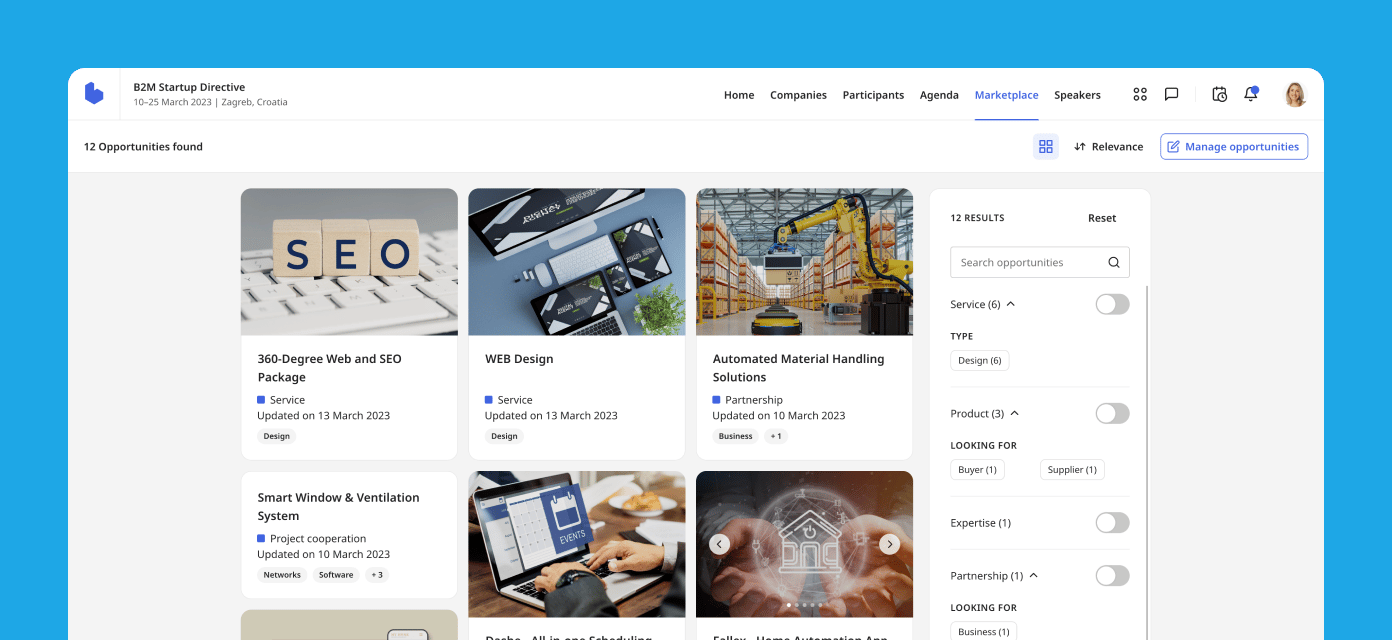Open the WEB Design opportunity title
Screen dimensions: 1392x640
pyautogui.click(x=519, y=359)
